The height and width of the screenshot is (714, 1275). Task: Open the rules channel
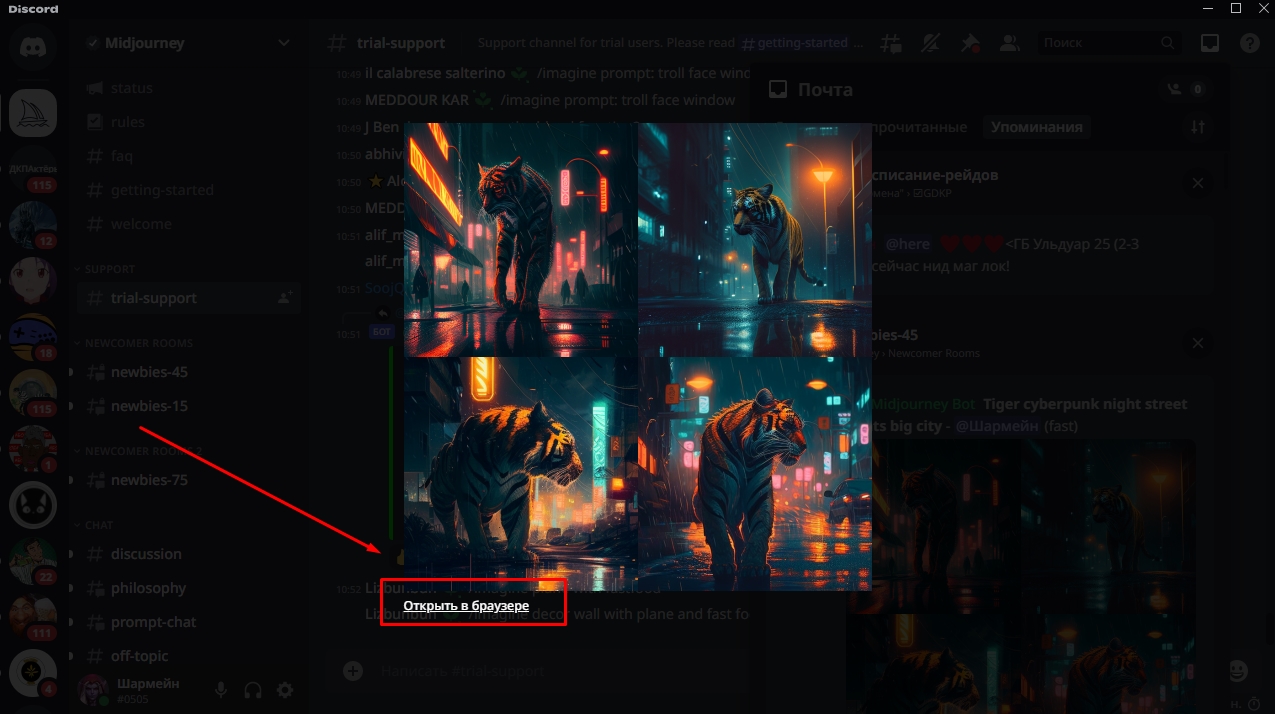point(189,122)
